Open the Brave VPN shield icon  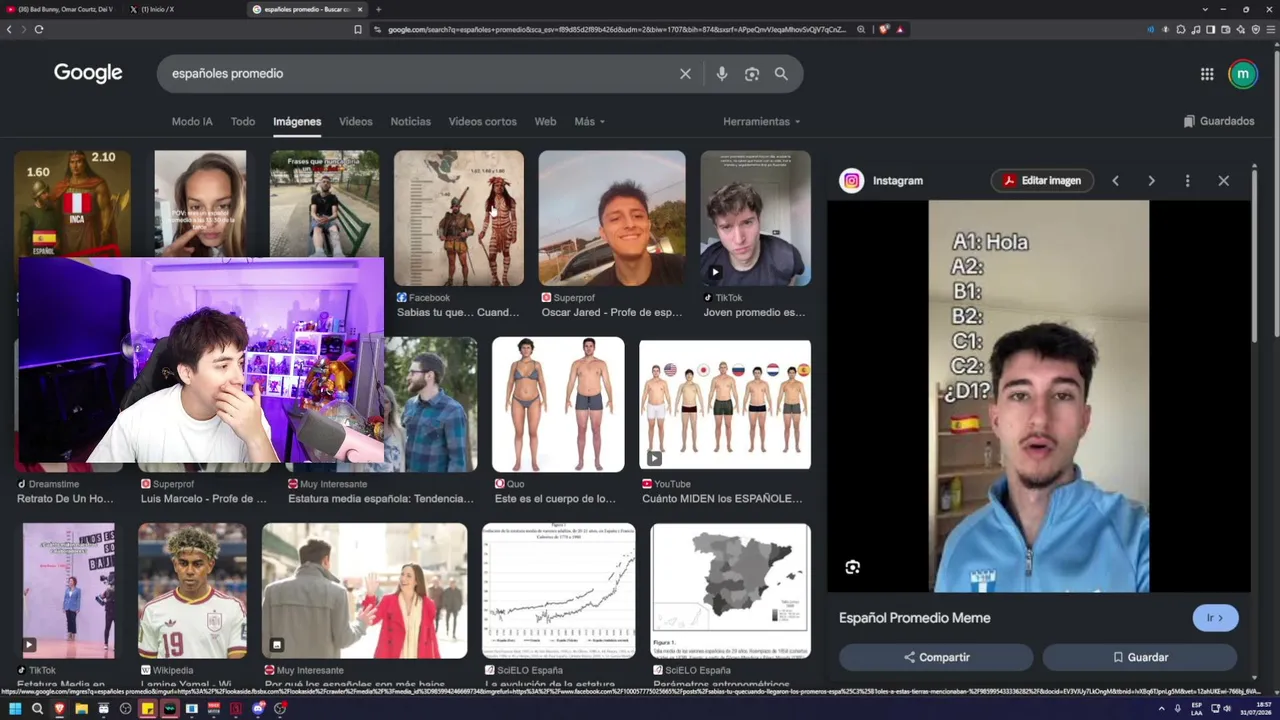[1256, 29]
